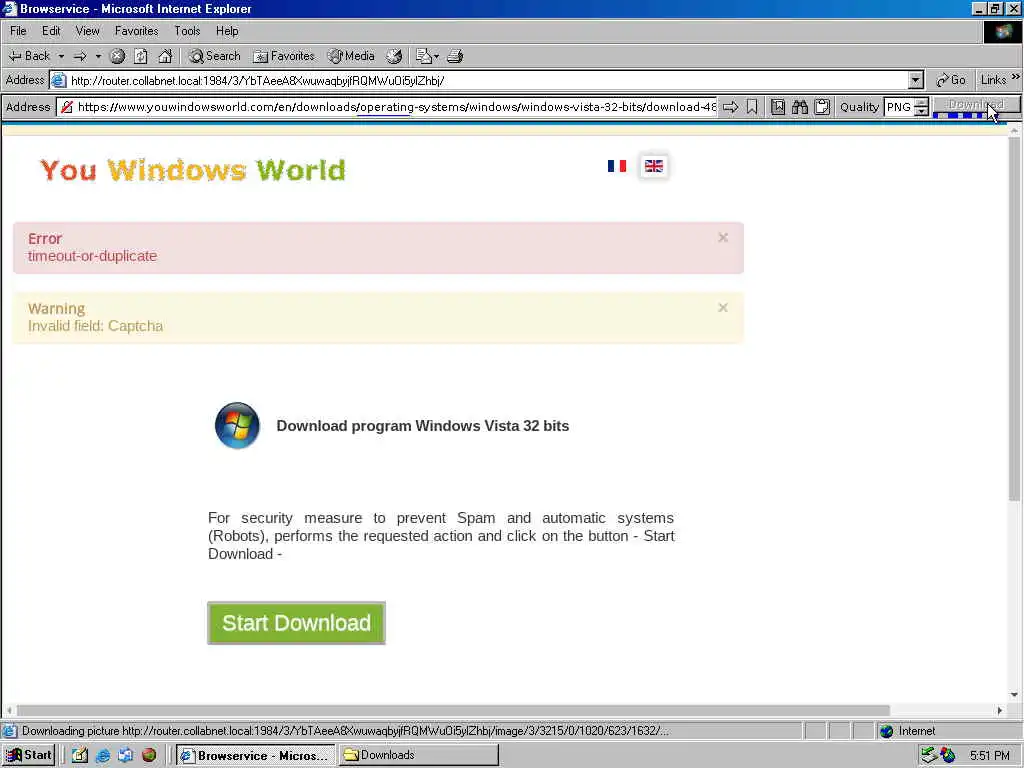Go to the Home page icon
This screenshot has height=768, width=1024.
(x=165, y=56)
